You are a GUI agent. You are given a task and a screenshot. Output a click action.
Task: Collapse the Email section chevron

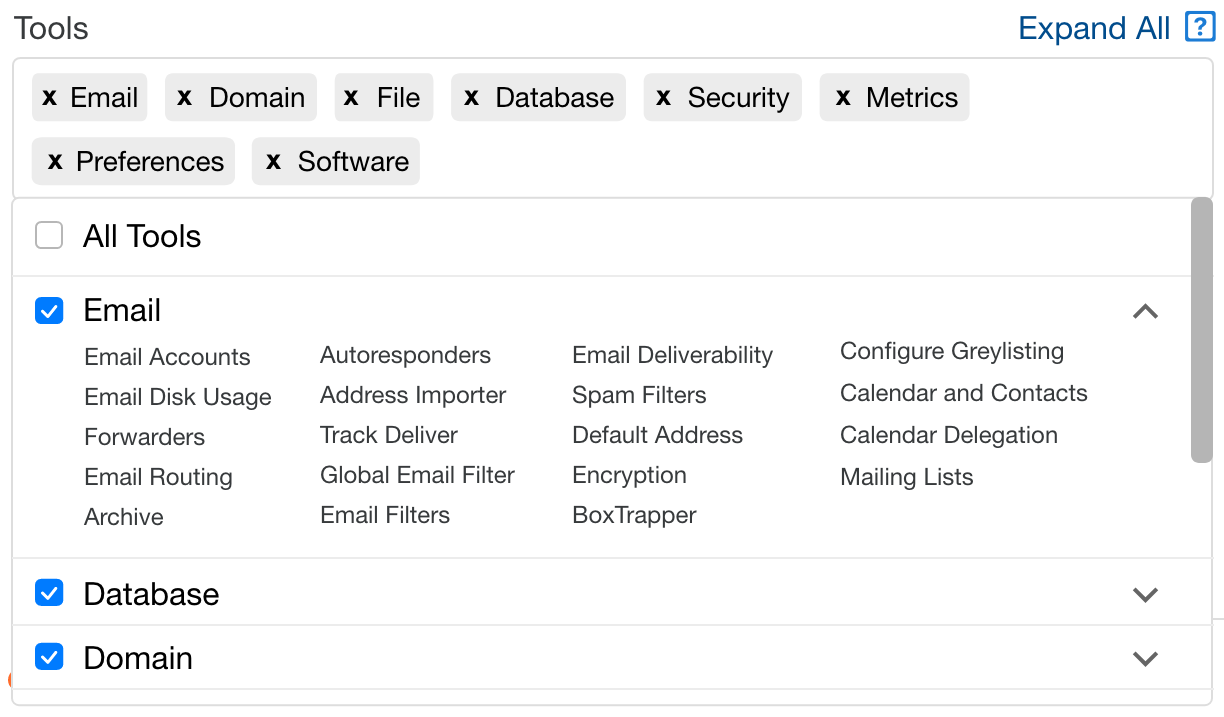(1145, 311)
